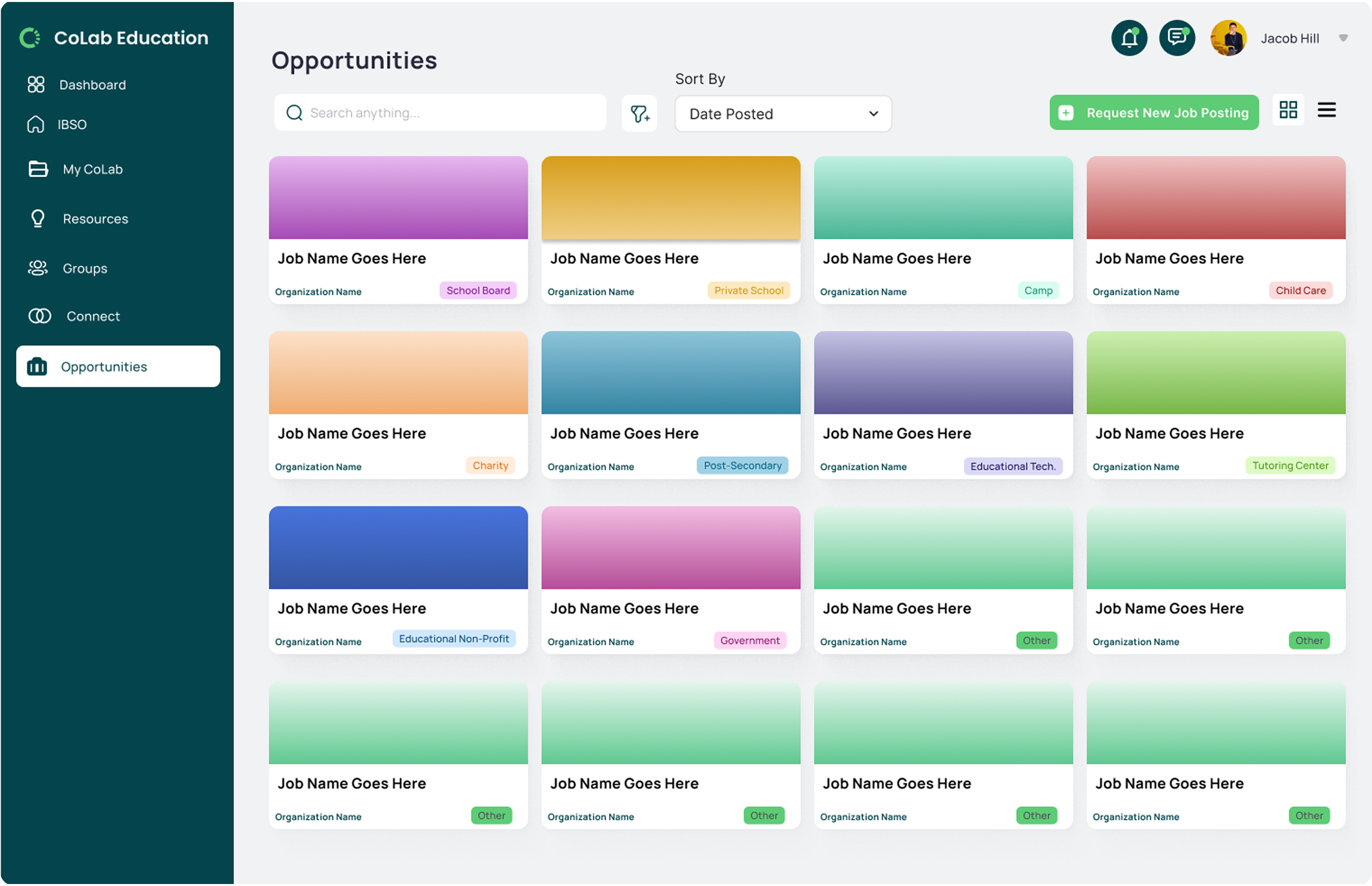The width and height of the screenshot is (1372, 886).
Task: Open Resources in the sidebar
Action: (96, 219)
